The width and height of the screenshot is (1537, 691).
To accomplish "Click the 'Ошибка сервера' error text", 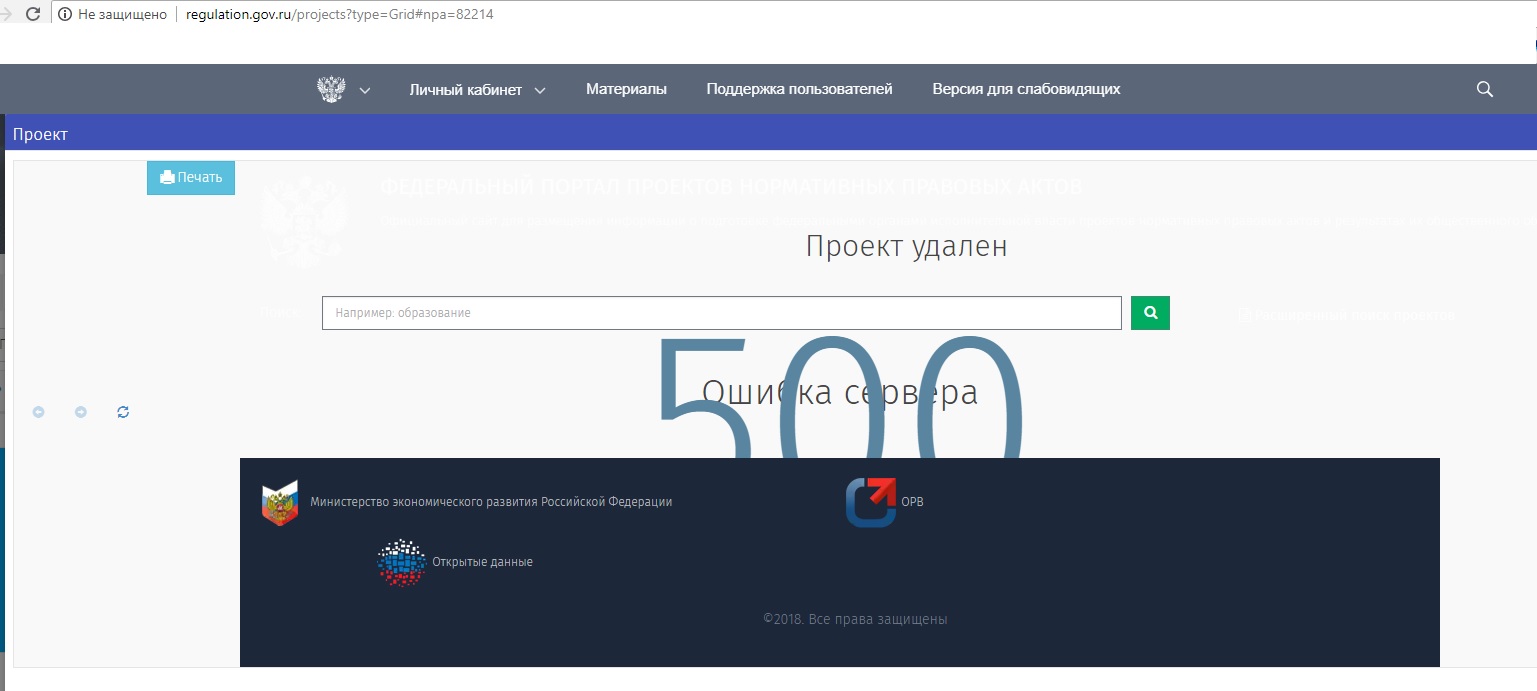I will tap(840, 392).
